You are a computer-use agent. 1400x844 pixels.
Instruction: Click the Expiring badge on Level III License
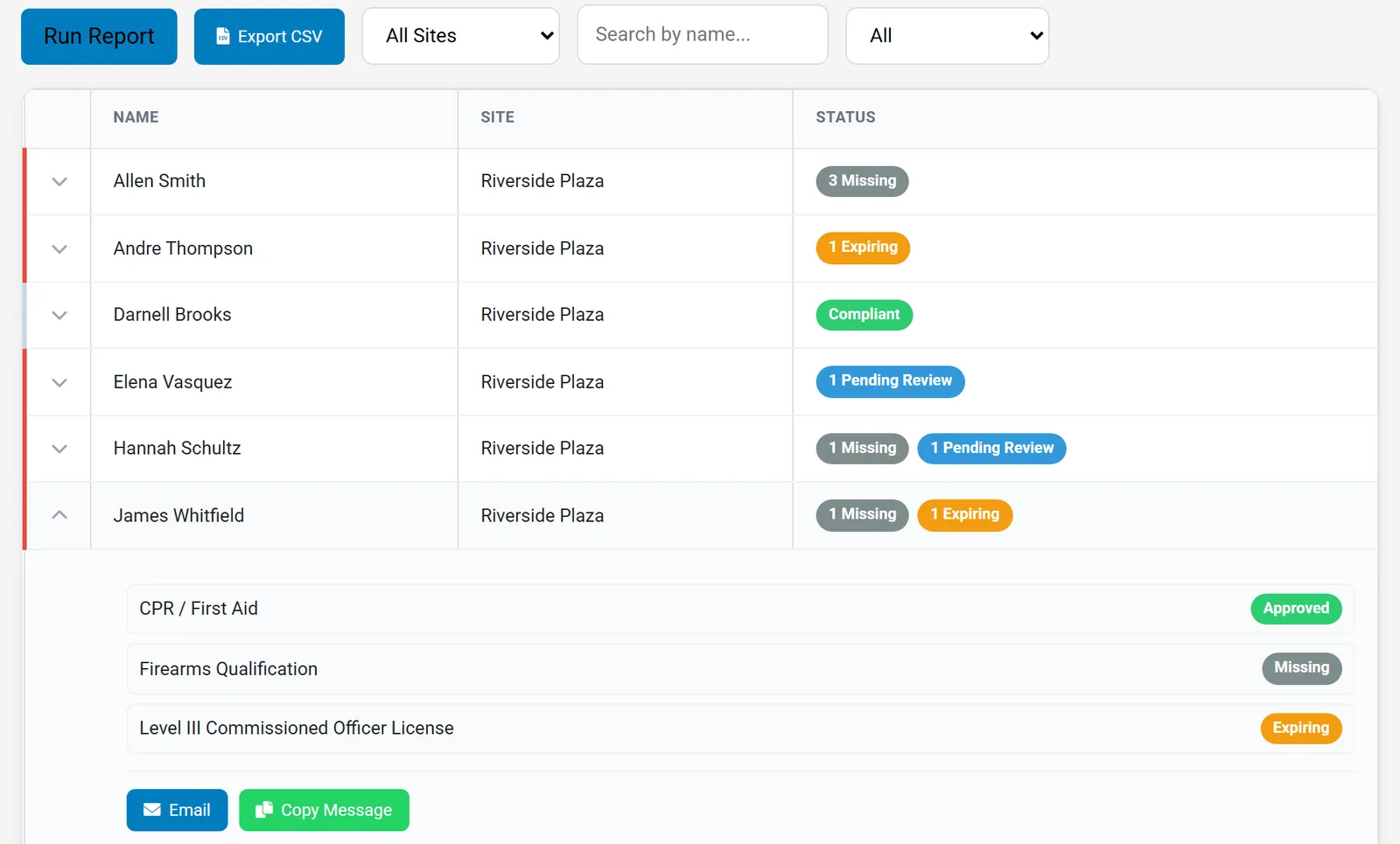coord(1300,729)
